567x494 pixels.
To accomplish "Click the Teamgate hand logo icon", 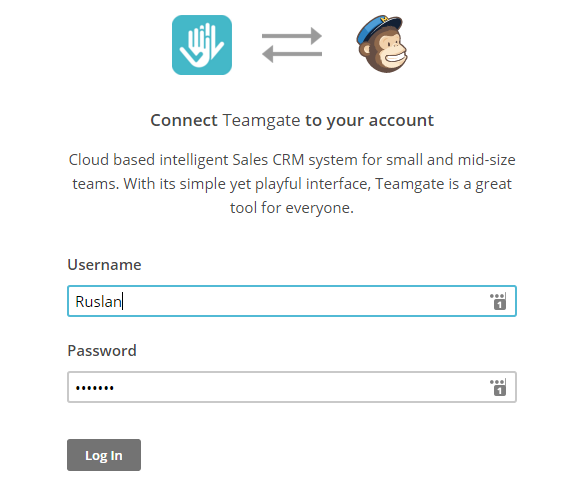I will coord(202,45).
